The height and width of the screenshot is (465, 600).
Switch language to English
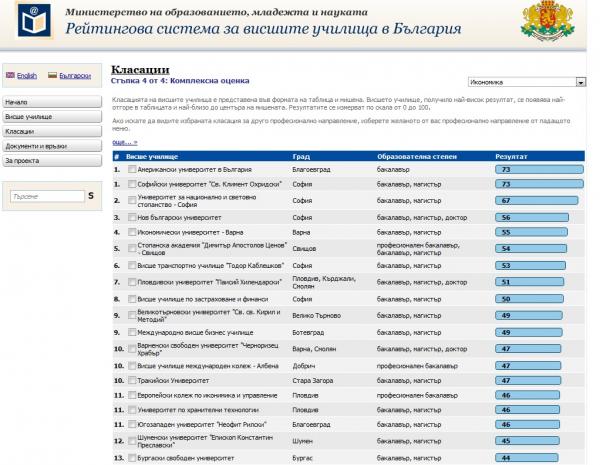click(x=27, y=75)
